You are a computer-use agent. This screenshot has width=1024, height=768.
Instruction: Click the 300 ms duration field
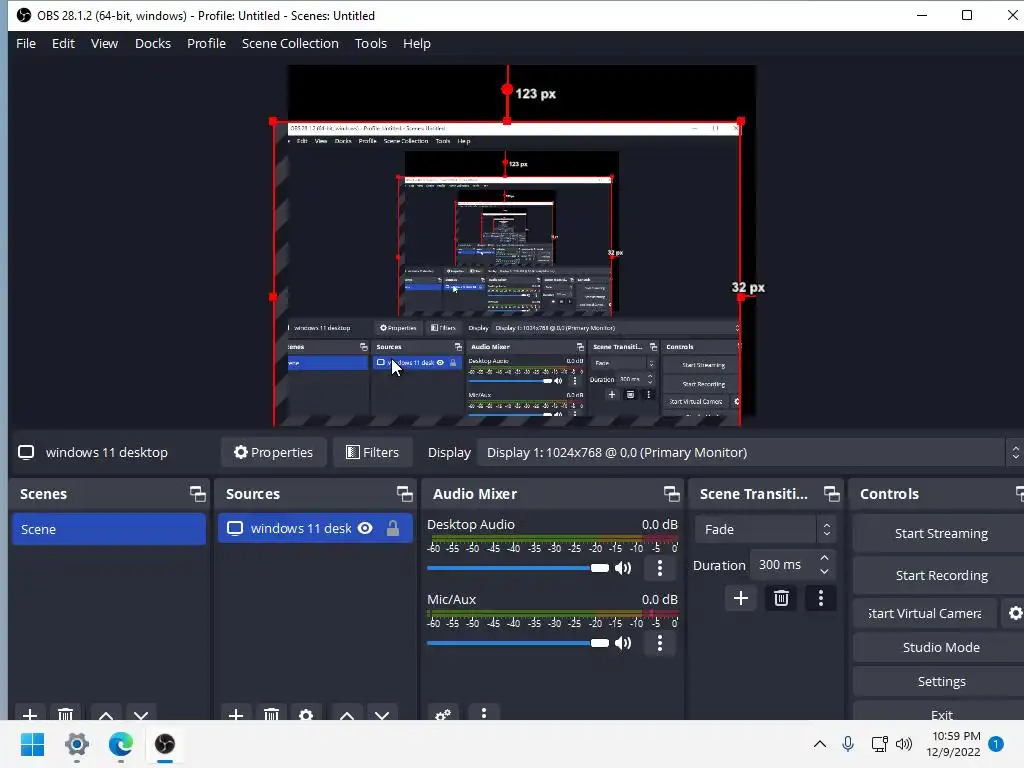coord(784,565)
